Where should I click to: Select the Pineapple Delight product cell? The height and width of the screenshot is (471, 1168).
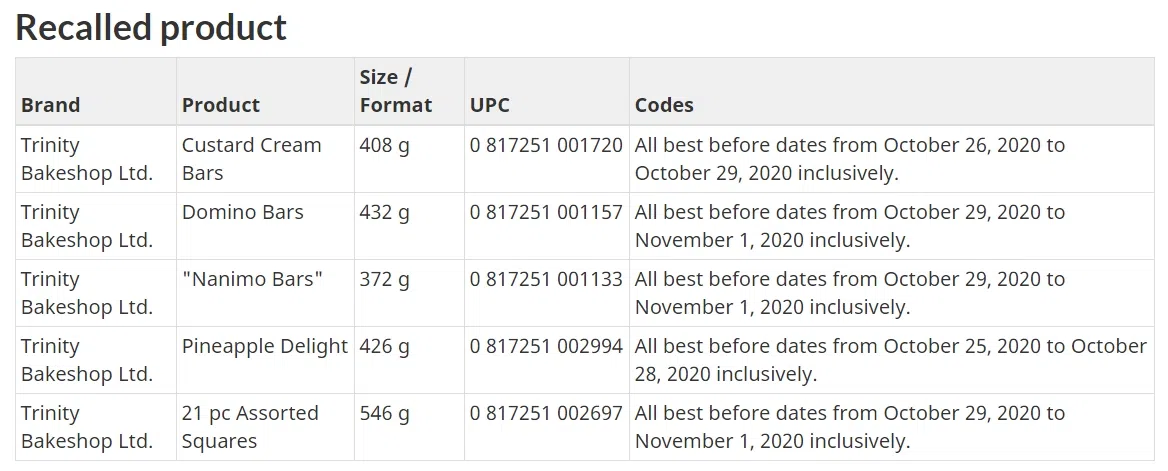point(265,346)
